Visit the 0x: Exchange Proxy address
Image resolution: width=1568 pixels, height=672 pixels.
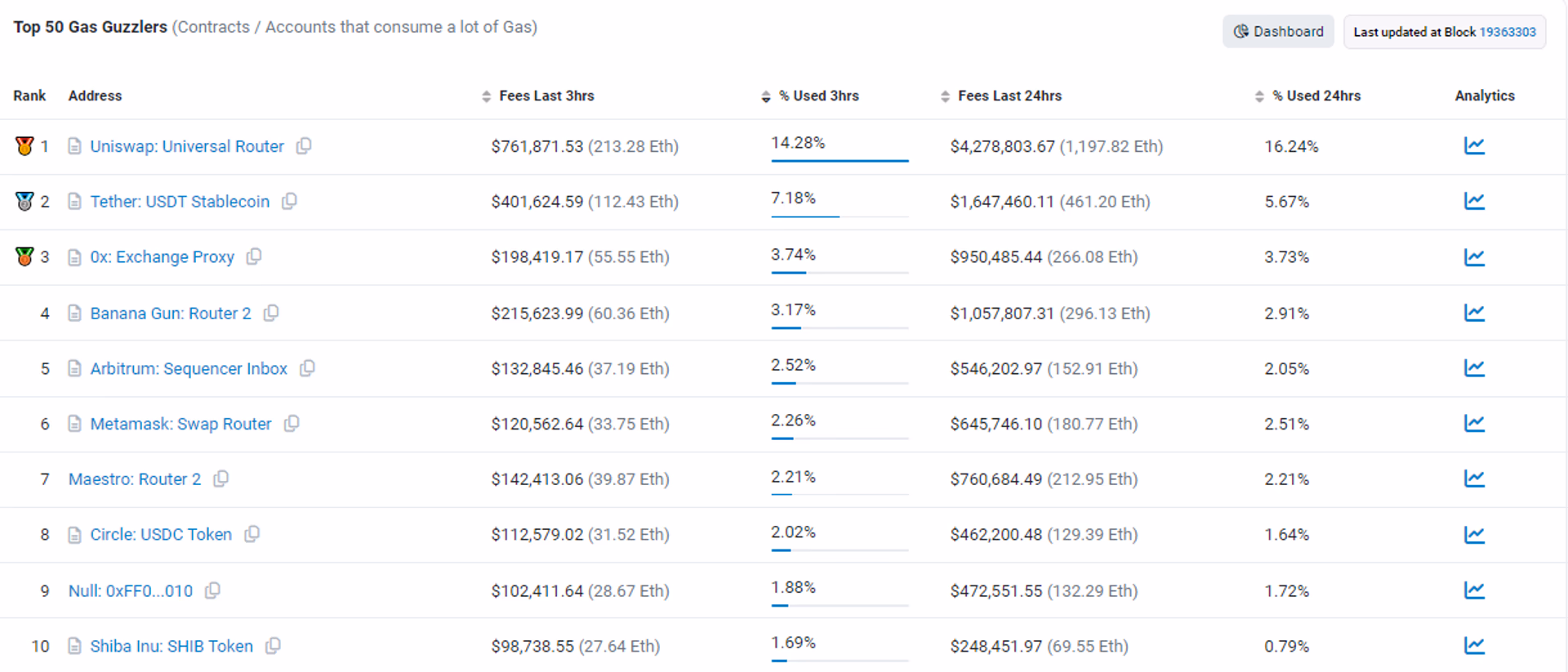[162, 257]
